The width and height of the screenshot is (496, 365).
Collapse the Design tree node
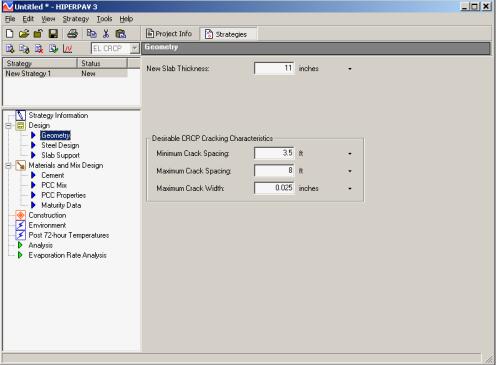point(8,126)
